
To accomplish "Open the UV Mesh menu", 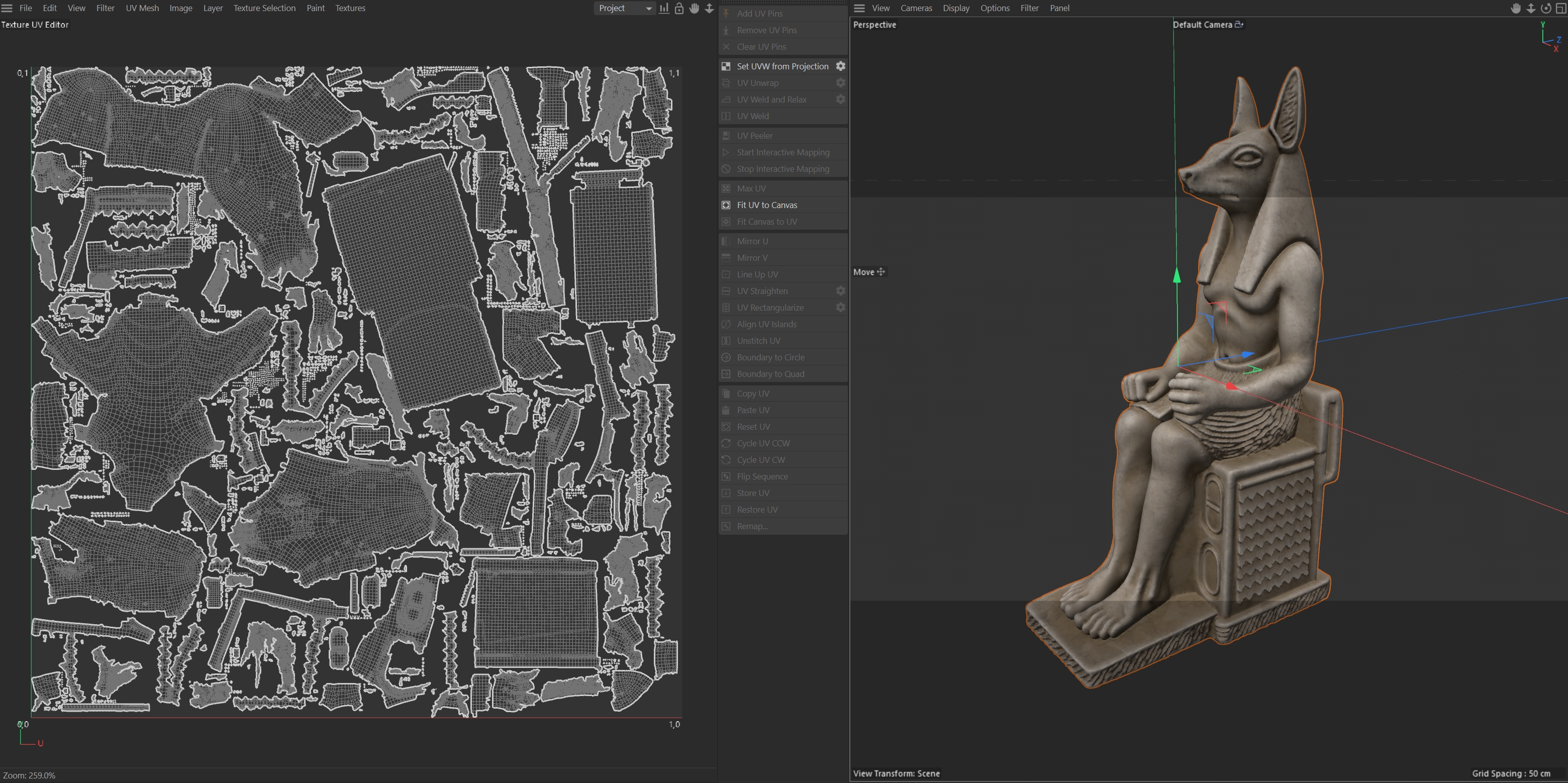I will coord(142,8).
